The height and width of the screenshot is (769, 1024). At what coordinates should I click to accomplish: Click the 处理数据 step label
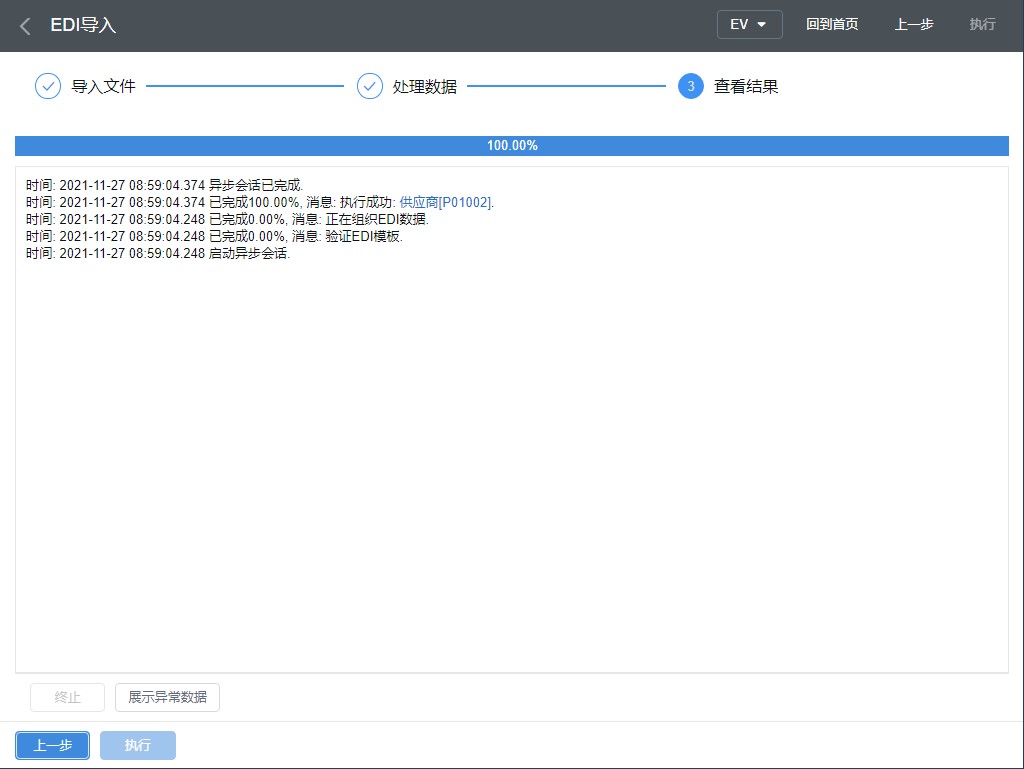[424, 86]
